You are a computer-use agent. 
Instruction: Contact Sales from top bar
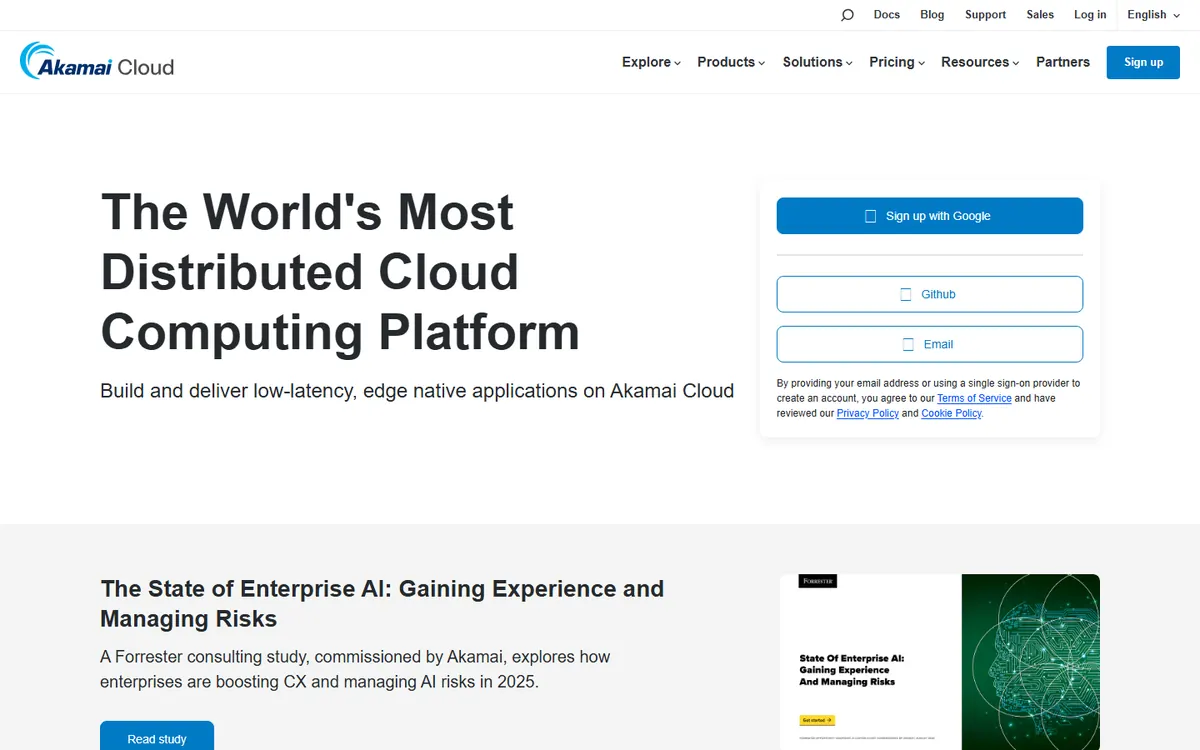coord(1040,15)
